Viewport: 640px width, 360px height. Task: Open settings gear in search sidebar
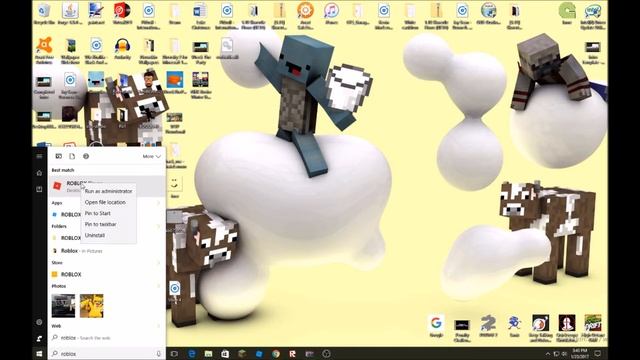point(39,322)
